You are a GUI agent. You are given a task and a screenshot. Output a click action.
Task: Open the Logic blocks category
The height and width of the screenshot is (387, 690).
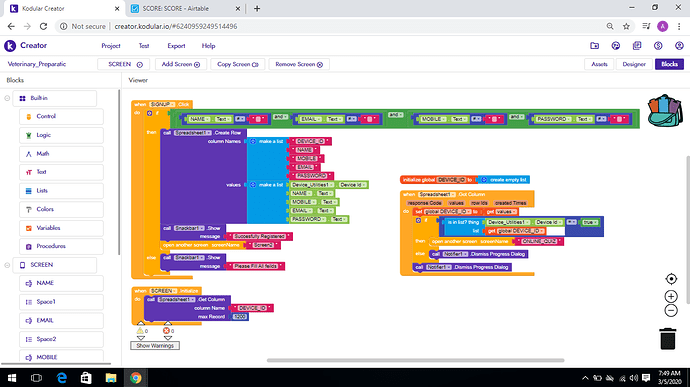(61, 135)
